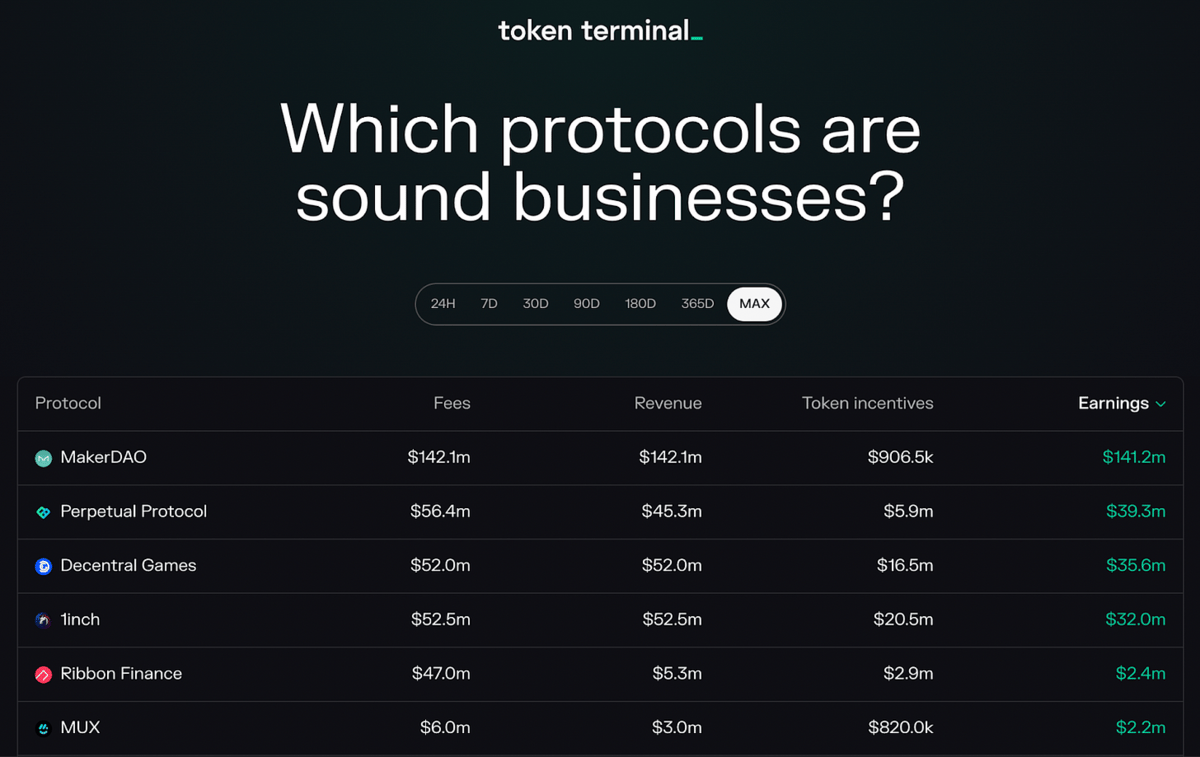Viewport: 1200px width, 757px height.
Task: Click the MakerDAO protocol logo icon
Action: coord(43,458)
